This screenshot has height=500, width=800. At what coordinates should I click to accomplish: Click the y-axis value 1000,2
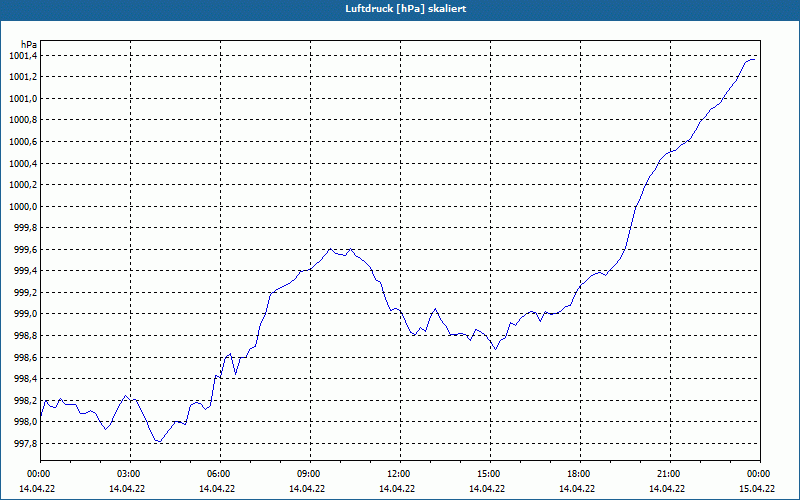point(23,185)
